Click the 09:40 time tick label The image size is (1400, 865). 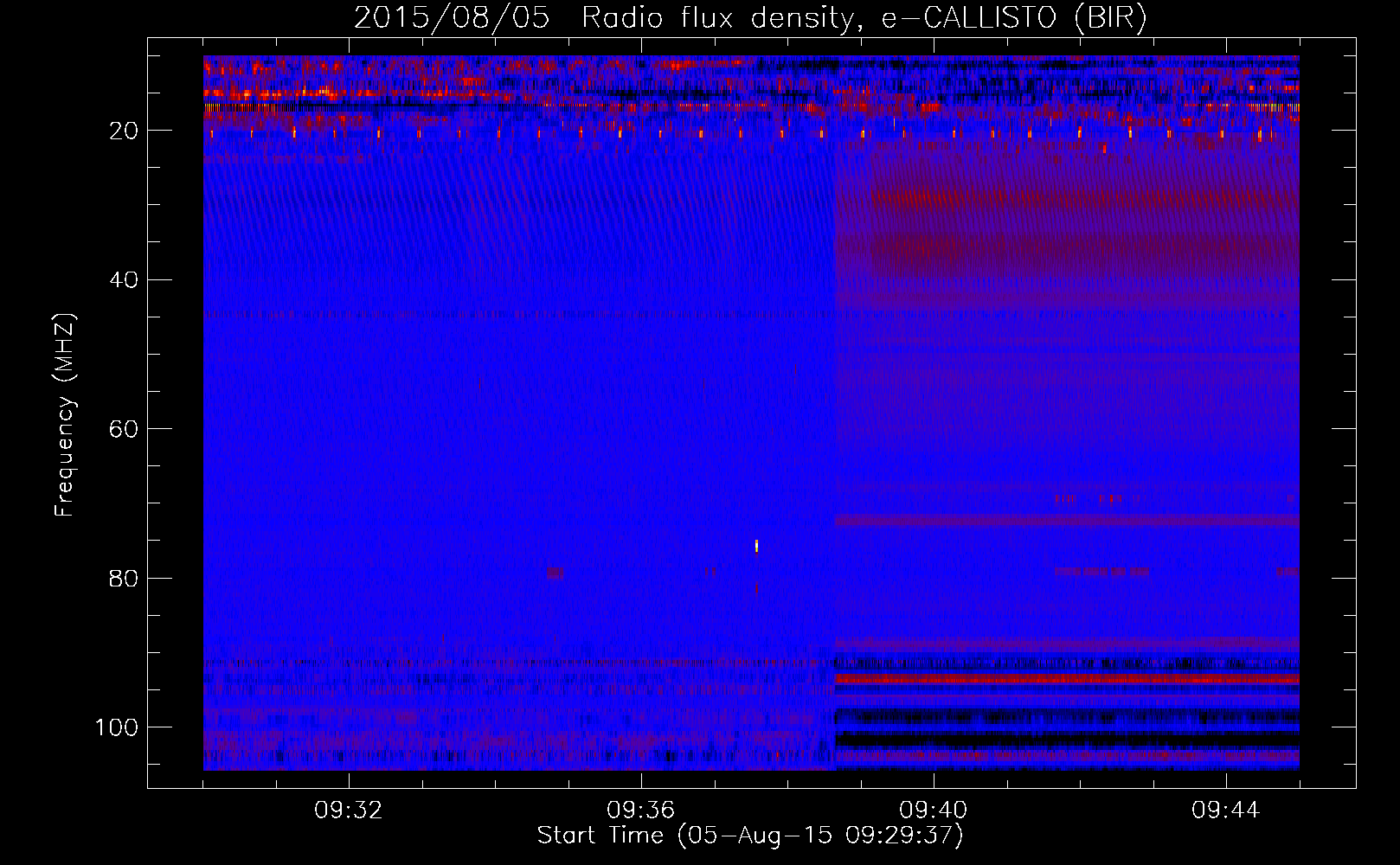(x=934, y=811)
